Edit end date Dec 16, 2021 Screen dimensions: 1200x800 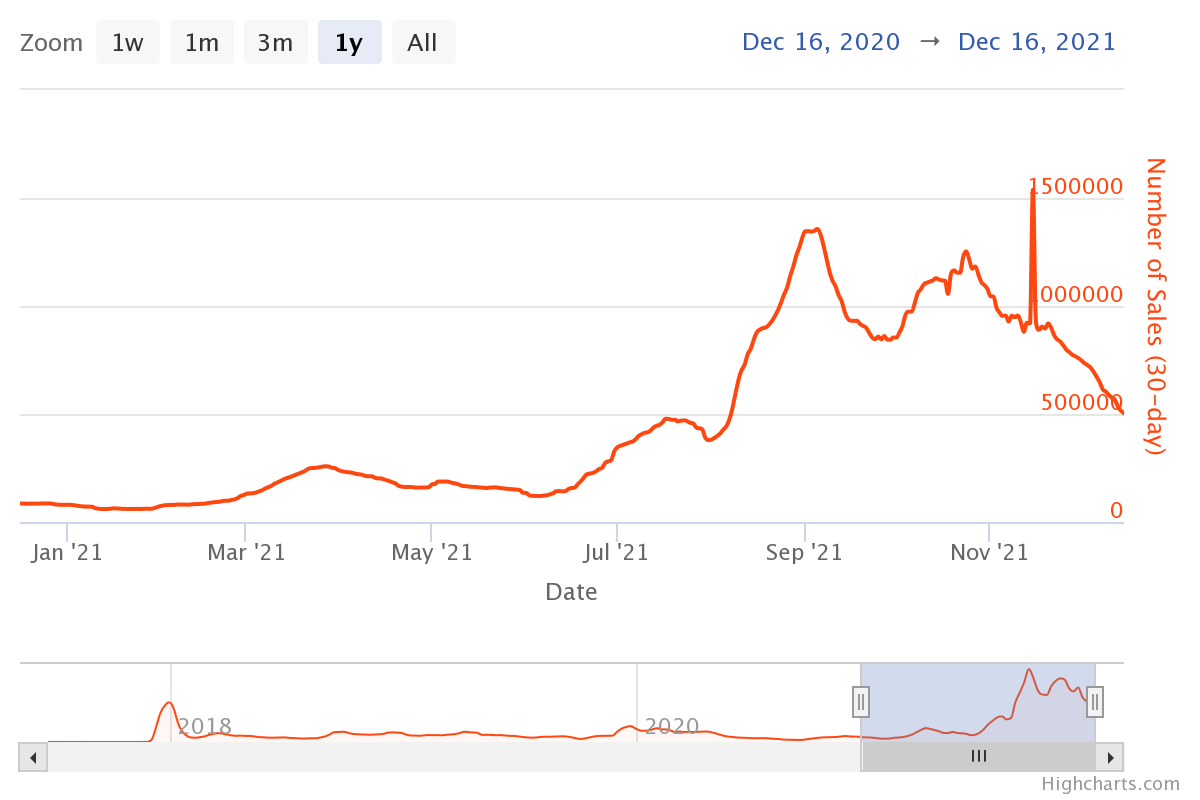[x=1037, y=42]
